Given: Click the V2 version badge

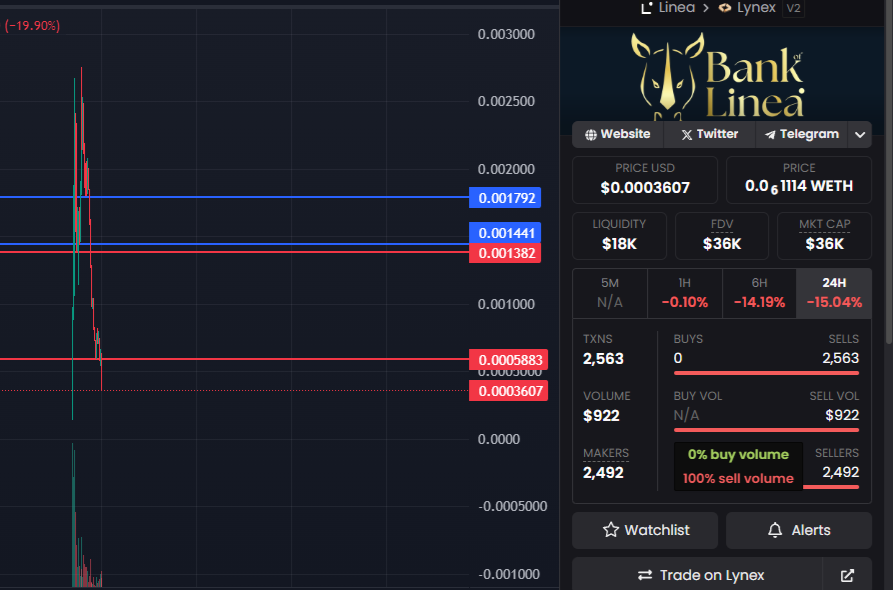Looking at the screenshot, I should pyautogui.click(x=793, y=9).
